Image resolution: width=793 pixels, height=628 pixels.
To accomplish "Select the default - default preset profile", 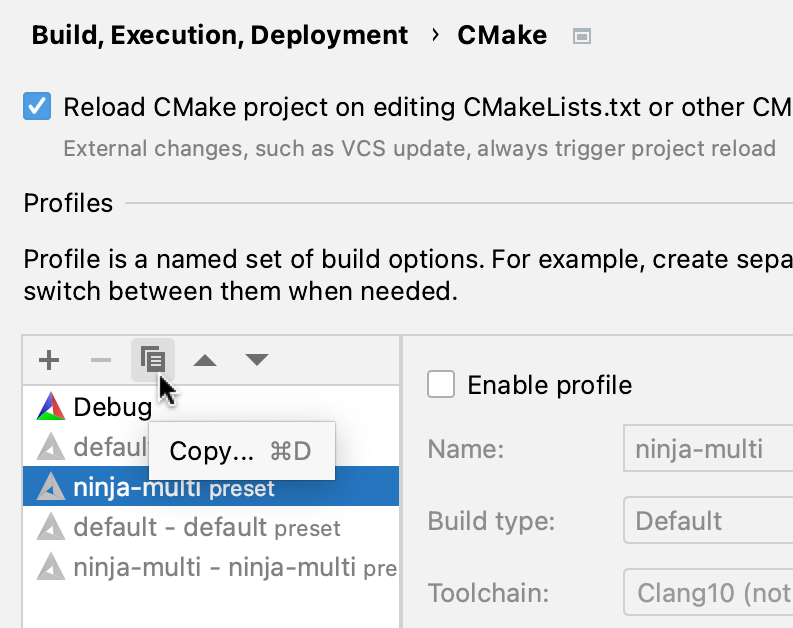I will tap(206, 527).
